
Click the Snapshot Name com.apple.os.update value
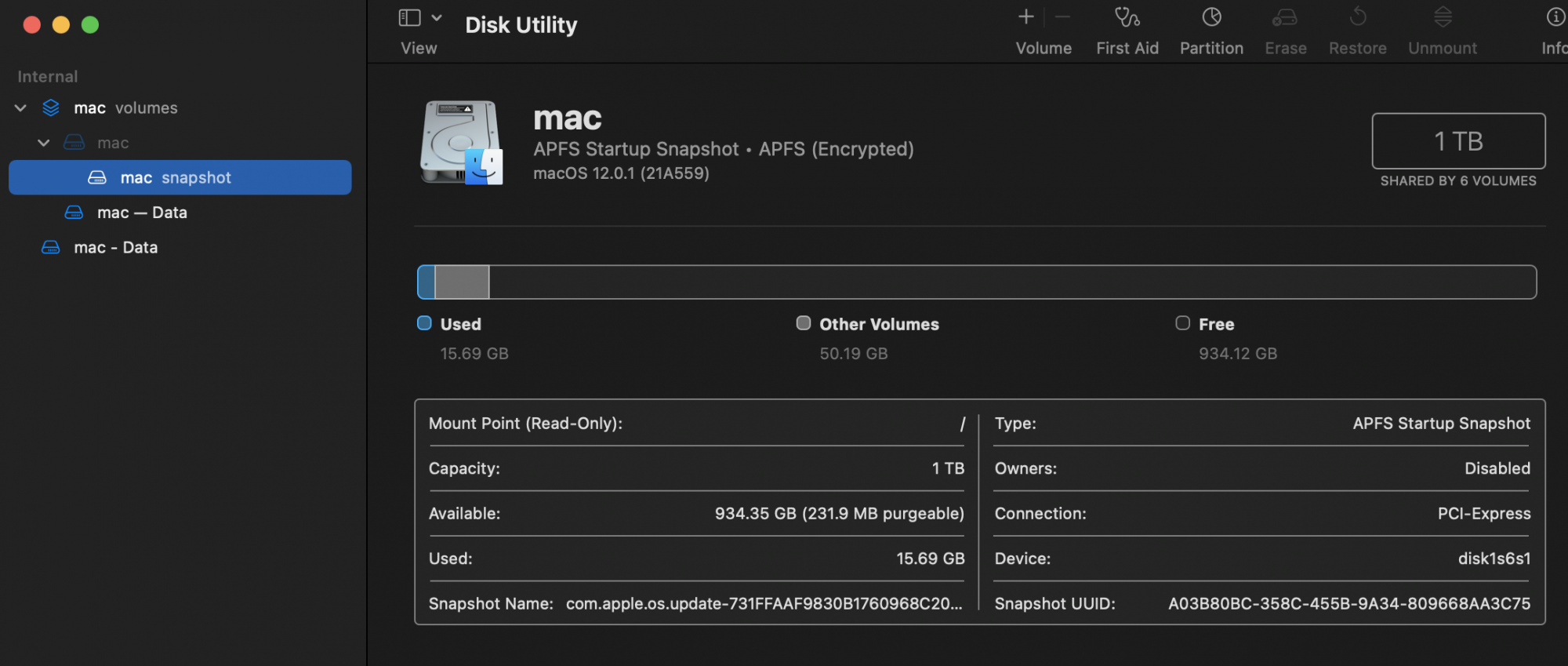[764, 604]
